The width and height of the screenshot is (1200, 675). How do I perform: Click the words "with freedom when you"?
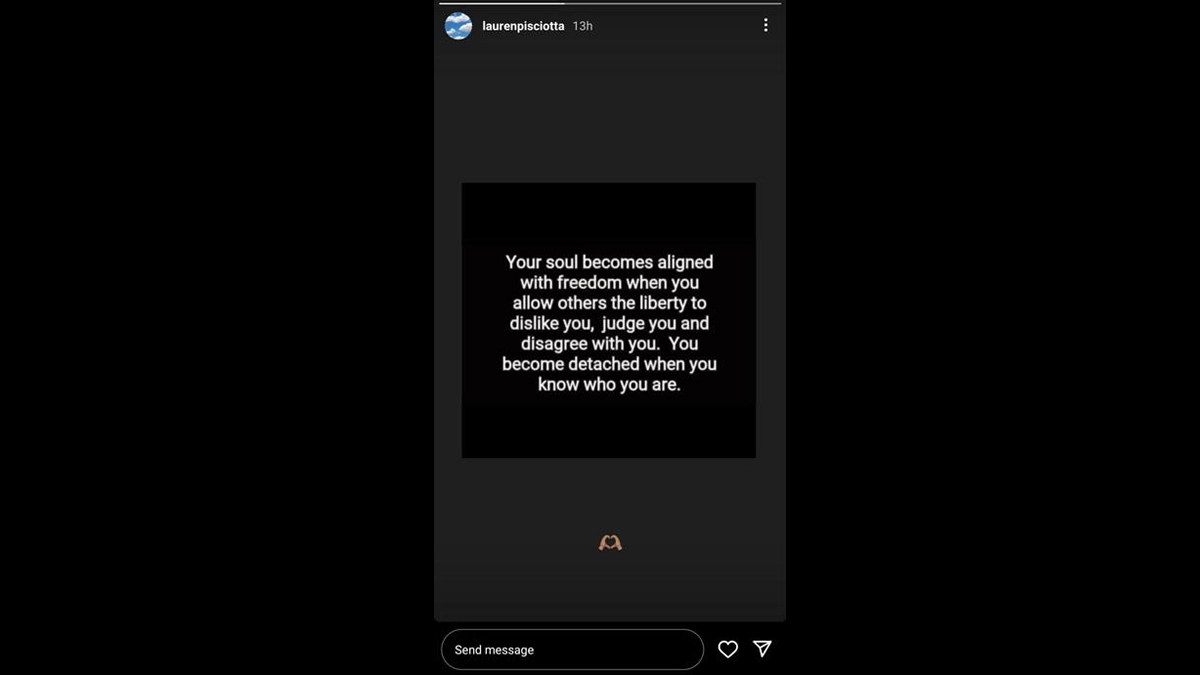609,282
